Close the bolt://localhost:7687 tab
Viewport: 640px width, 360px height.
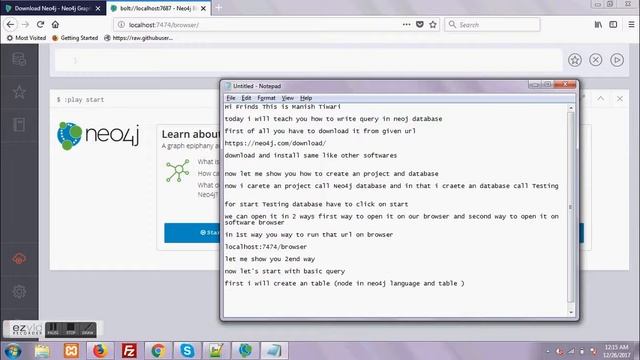(x=203, y=8)
